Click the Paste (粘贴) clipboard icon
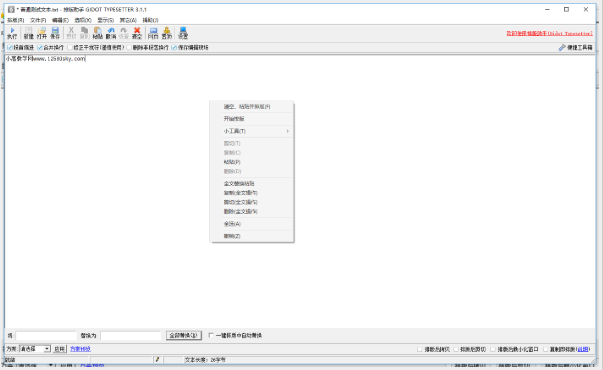Screen dimensions: 603x370 (x=98, y=33)
